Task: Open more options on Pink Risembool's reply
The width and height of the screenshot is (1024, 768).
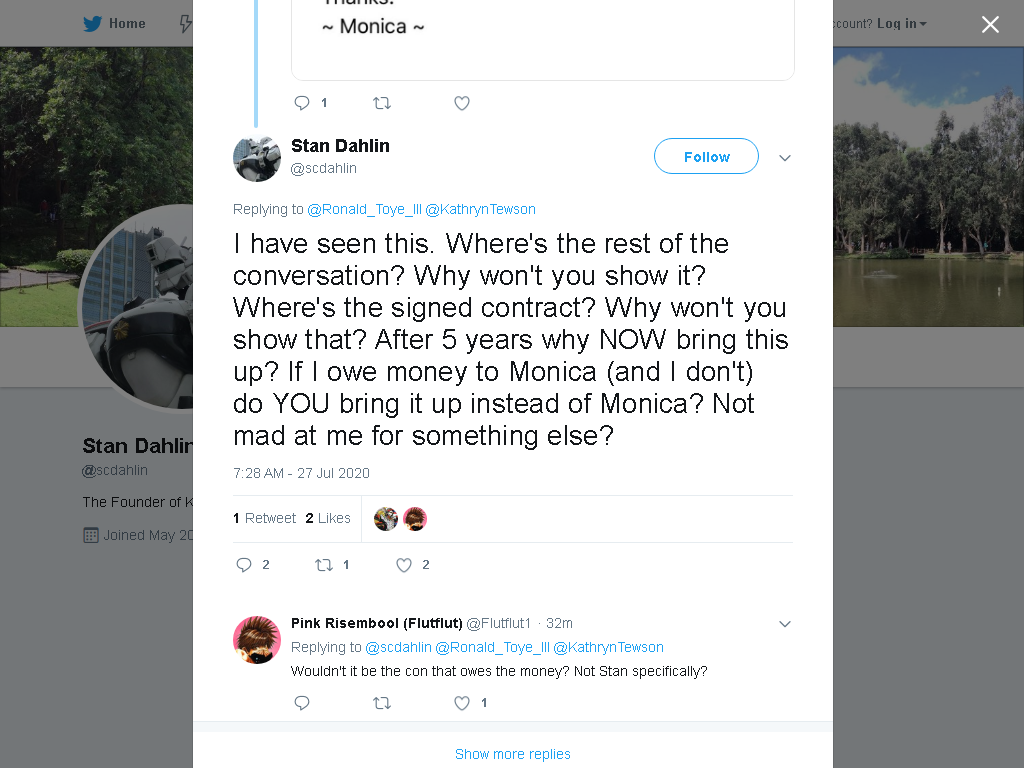Action: [x=785, y=624]
